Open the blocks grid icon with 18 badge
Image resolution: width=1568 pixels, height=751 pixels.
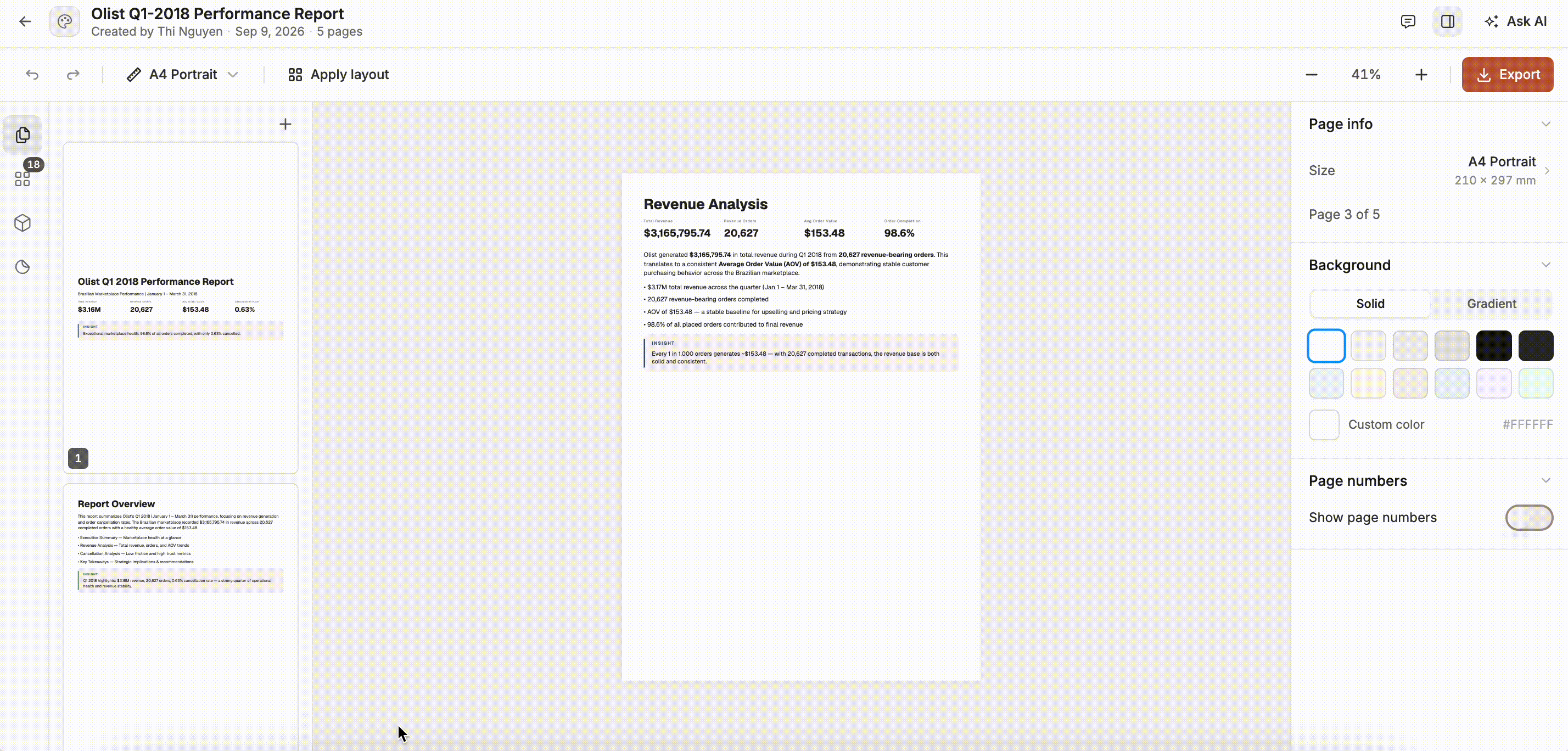23,178
